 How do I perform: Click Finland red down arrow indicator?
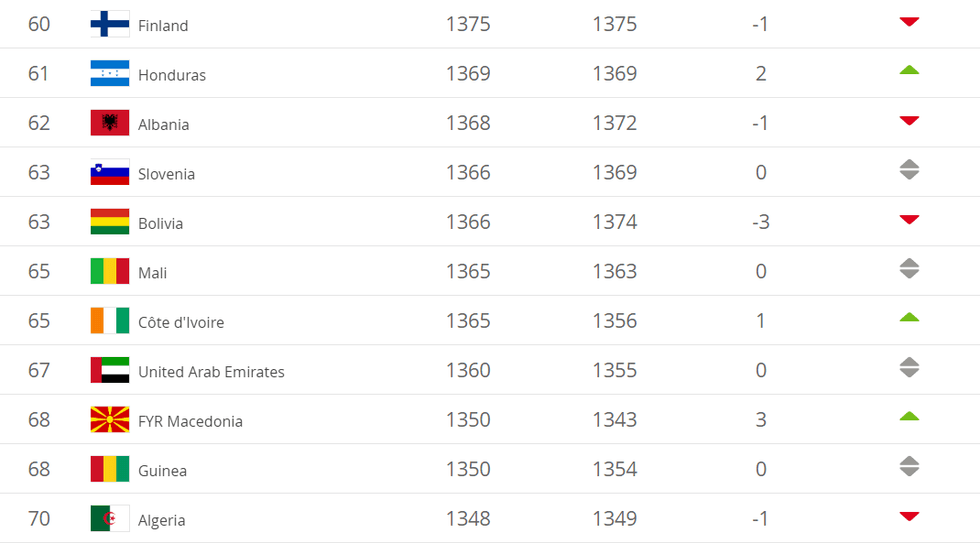[908, 21]
